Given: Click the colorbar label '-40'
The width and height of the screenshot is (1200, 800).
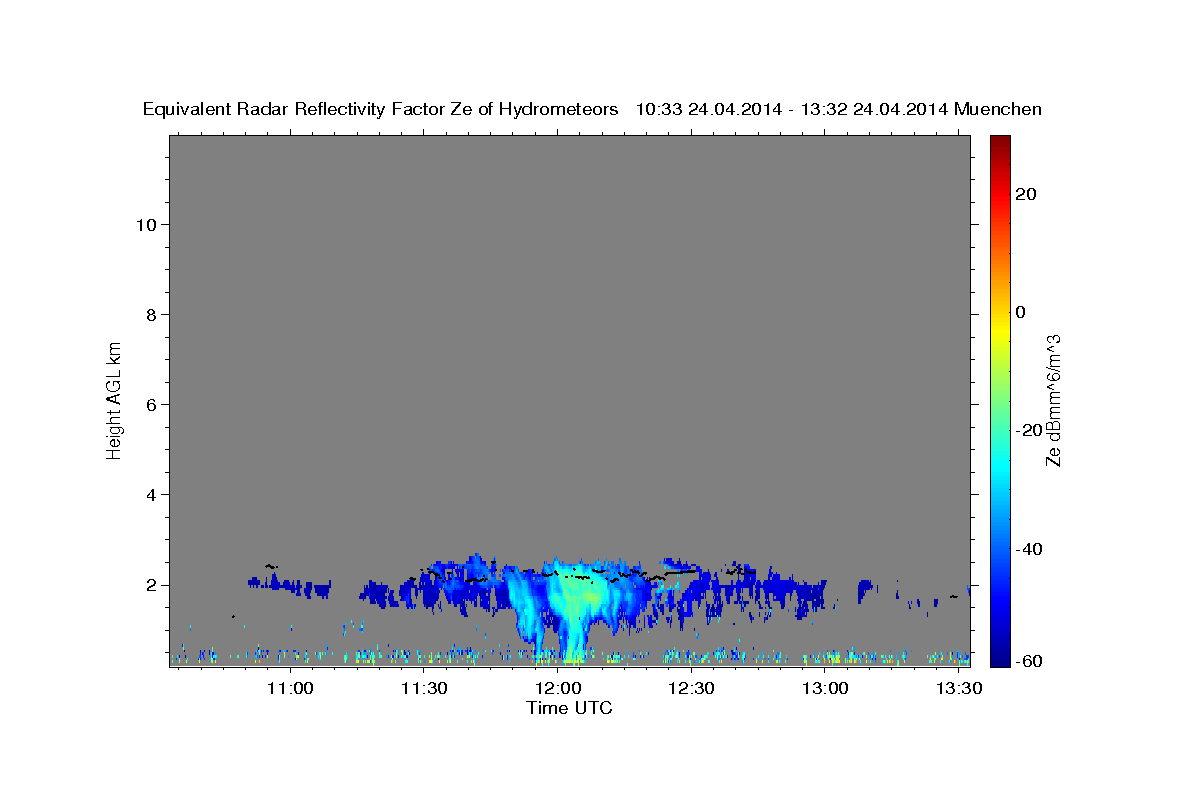Looking at the screenshot, I should pos(1028,549).
